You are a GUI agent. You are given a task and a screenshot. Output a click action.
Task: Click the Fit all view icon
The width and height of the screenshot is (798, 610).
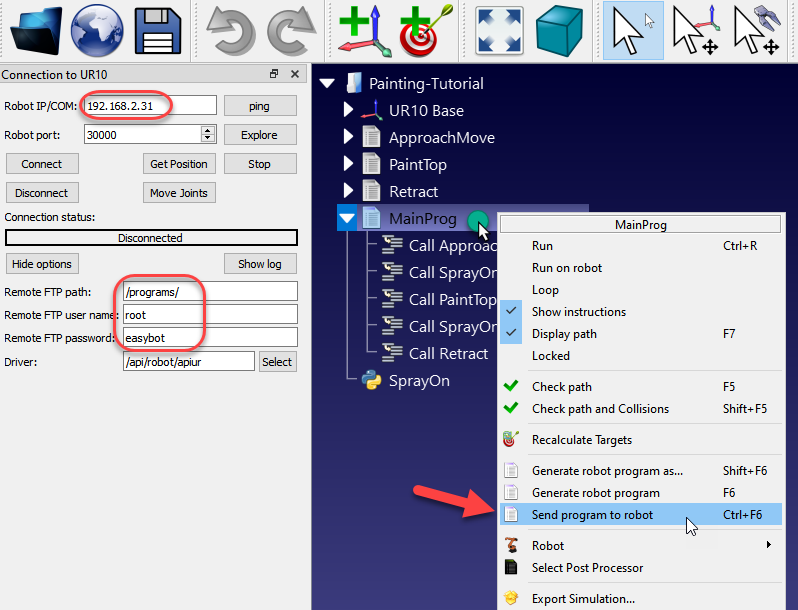coord(499,30)
